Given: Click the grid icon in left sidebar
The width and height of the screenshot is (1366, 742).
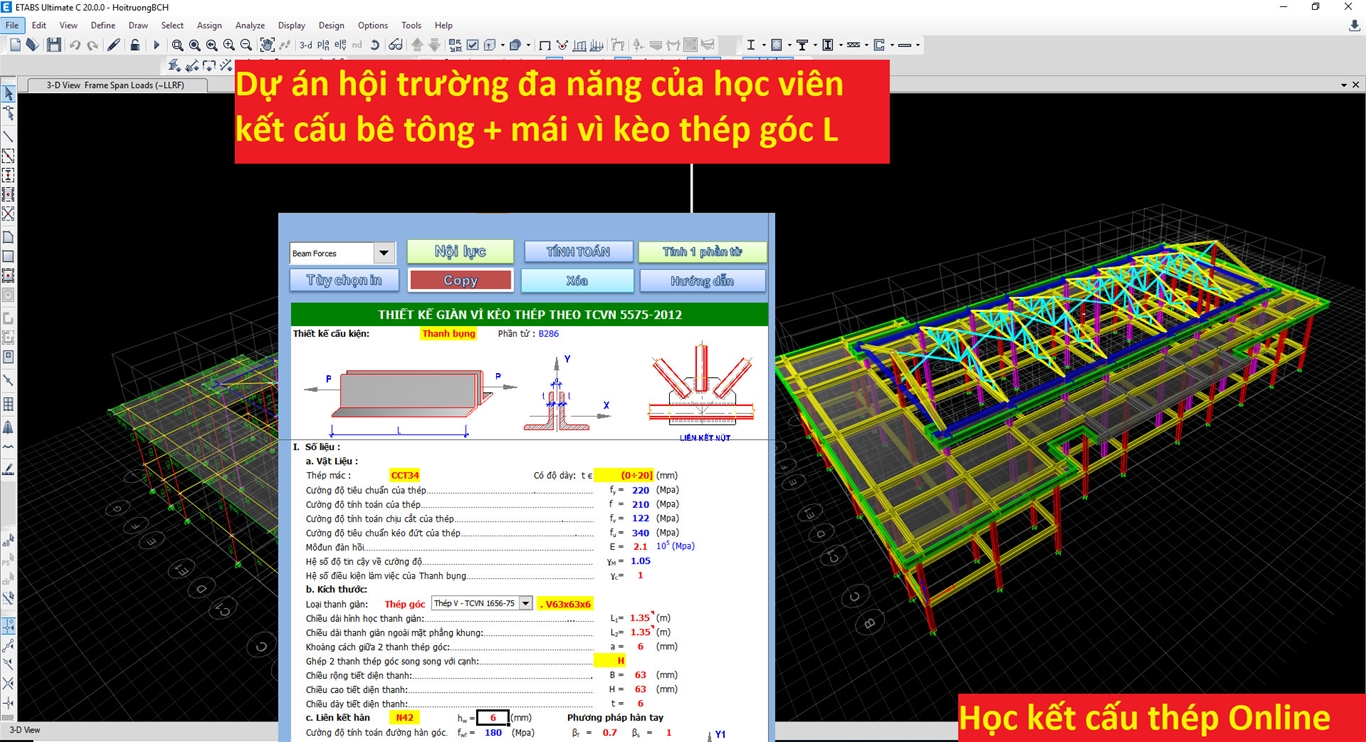Looking at the screenshot, I should click(x=8, y=404).
